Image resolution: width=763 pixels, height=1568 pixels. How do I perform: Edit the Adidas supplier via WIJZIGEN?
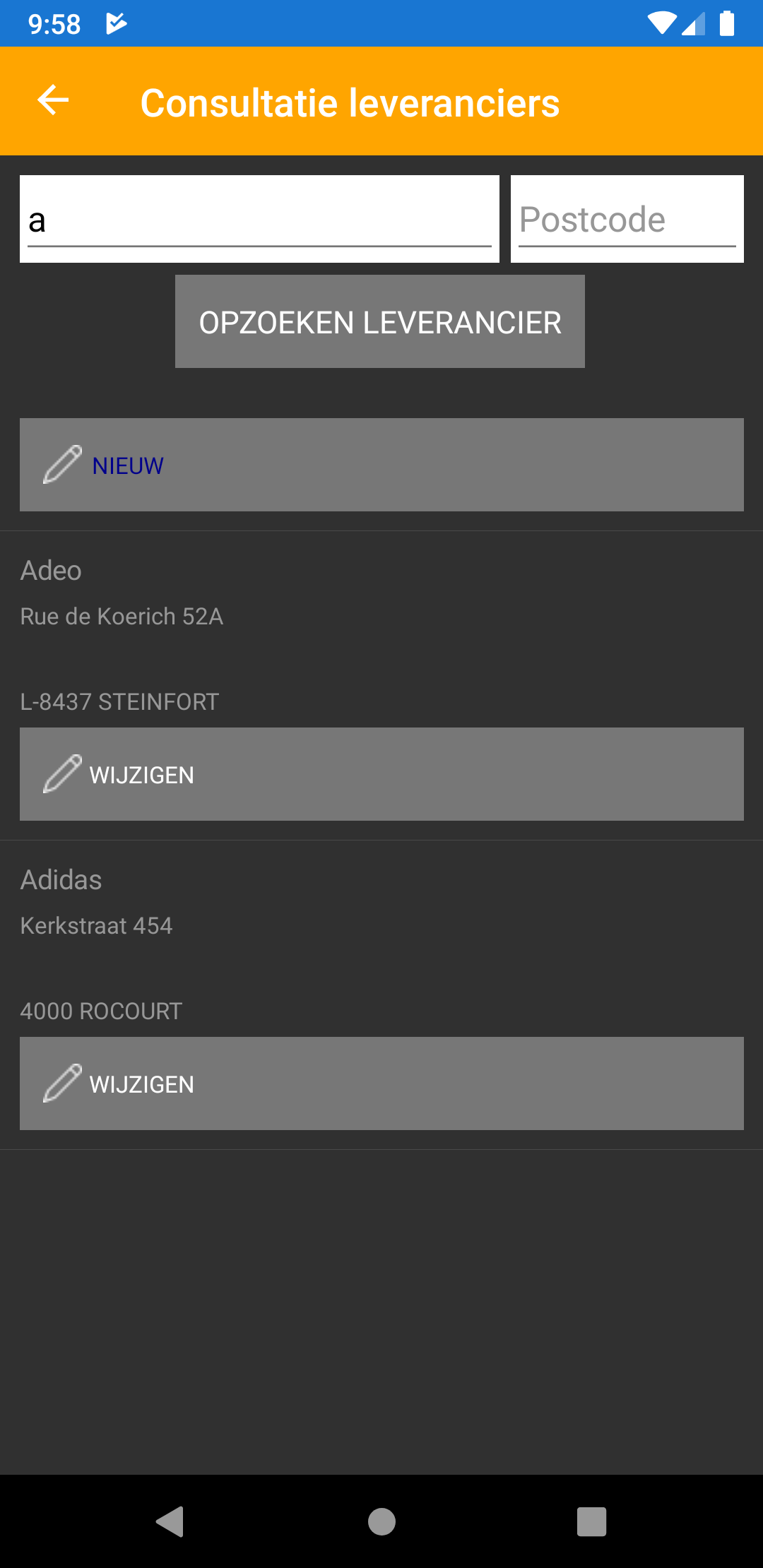pyautogui.click(x=381, y=1083)
